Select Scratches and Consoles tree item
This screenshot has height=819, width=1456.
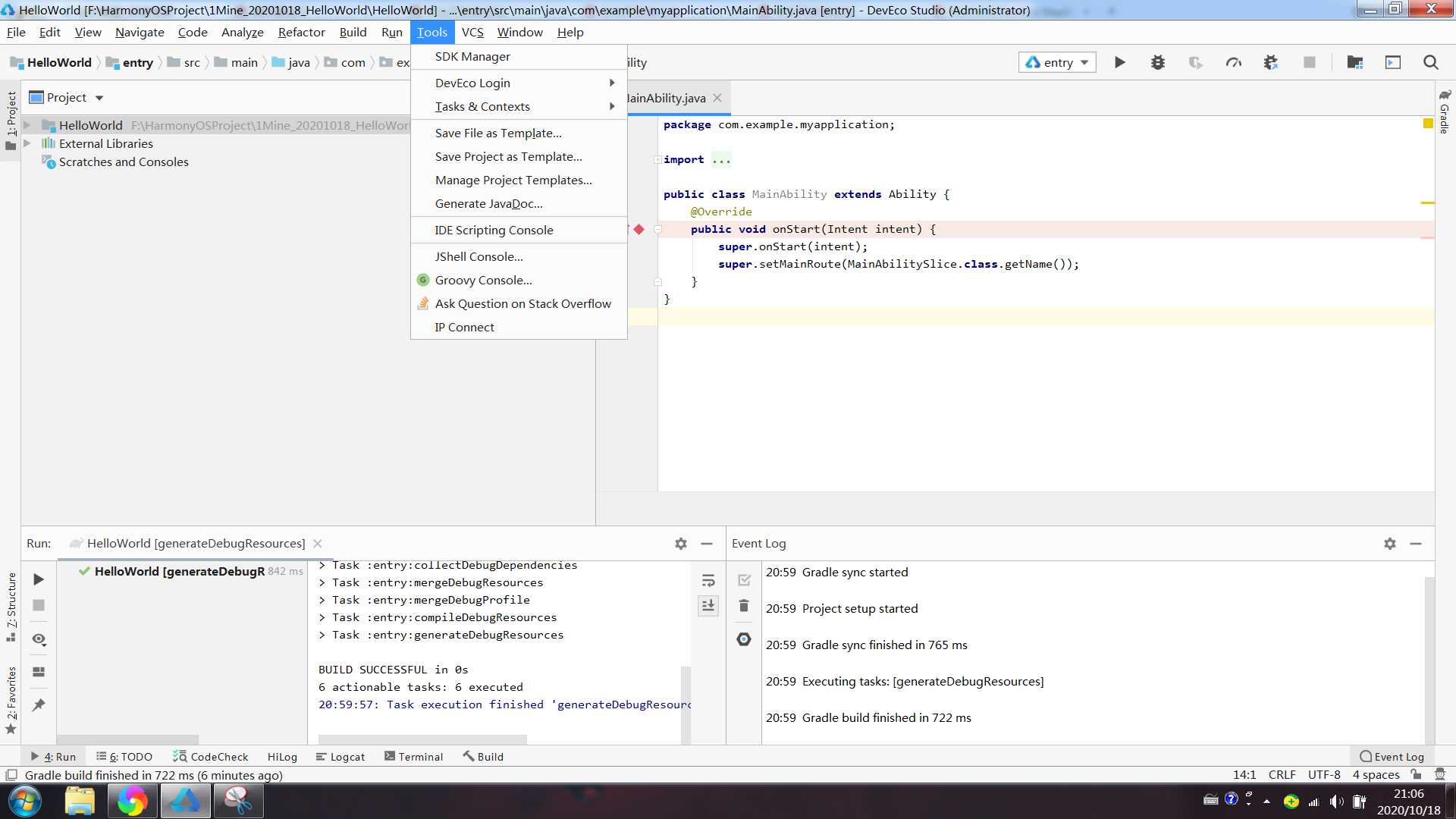[124, 162]
